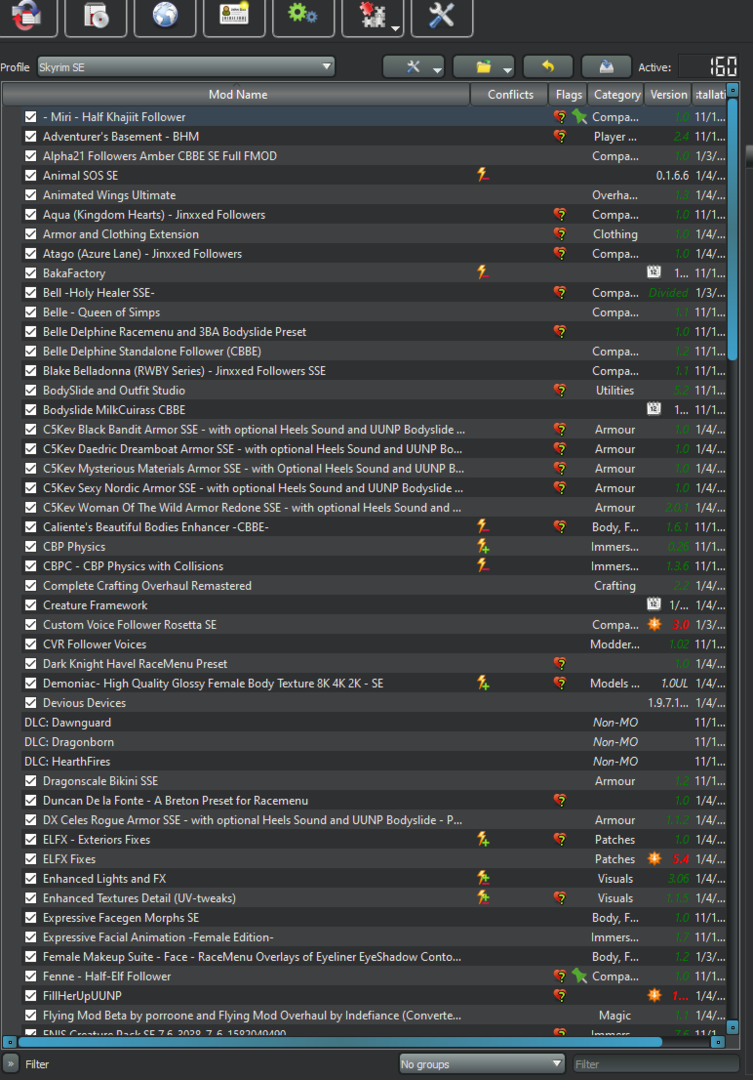Click the mod name filter input field
Screen dimensions: 753x1080
[x=656, y=1064]
